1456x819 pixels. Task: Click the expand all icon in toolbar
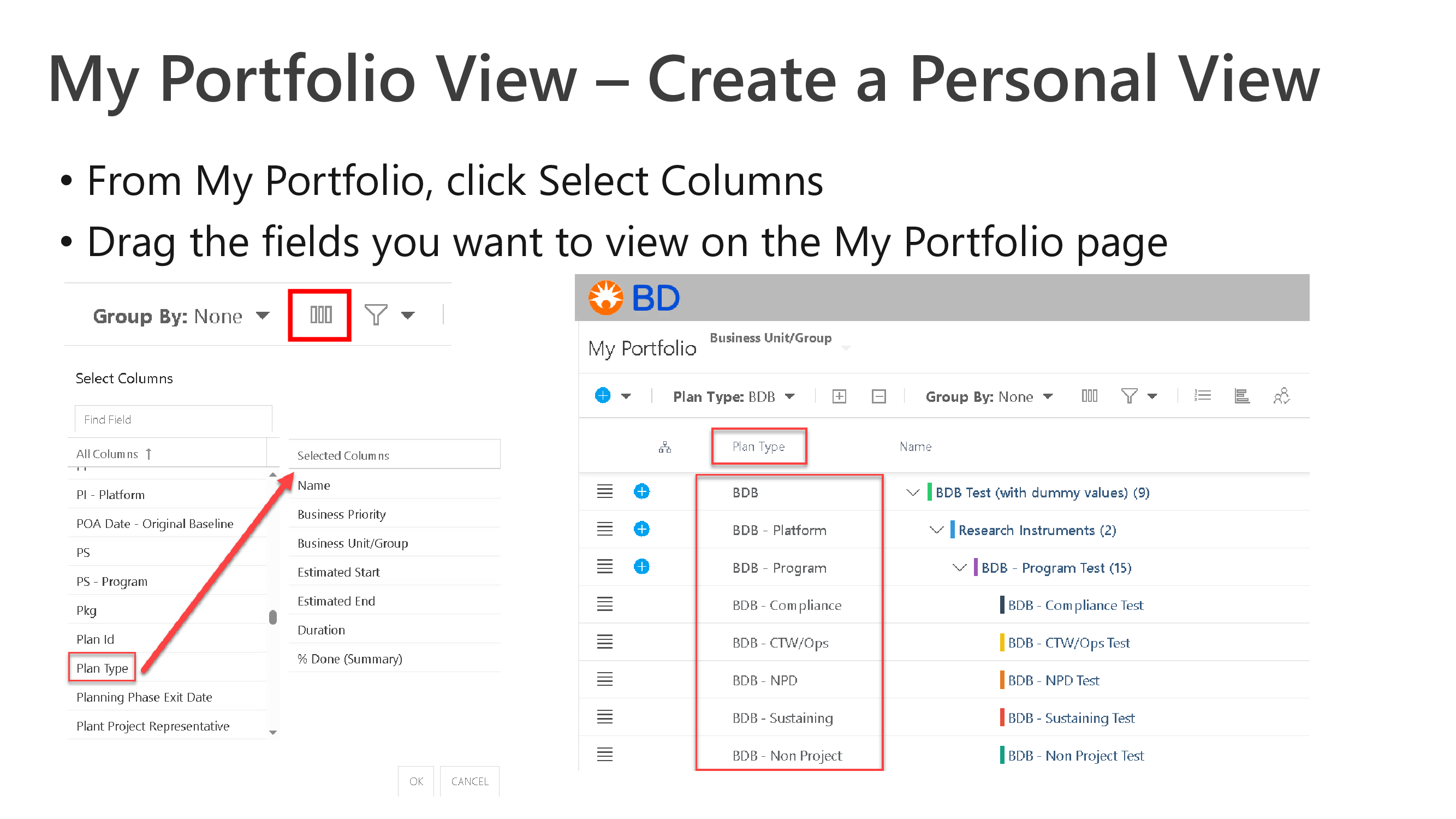(x=839, y=396)
